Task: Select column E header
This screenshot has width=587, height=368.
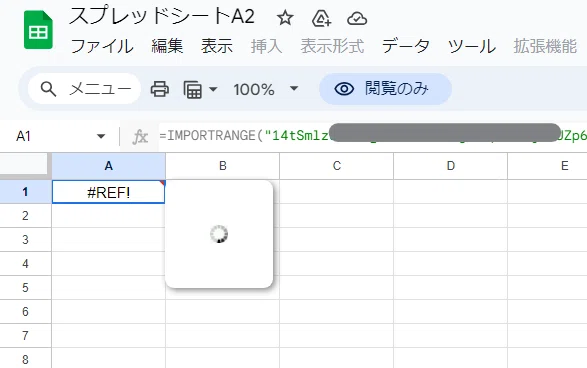Action: (548, 166)
